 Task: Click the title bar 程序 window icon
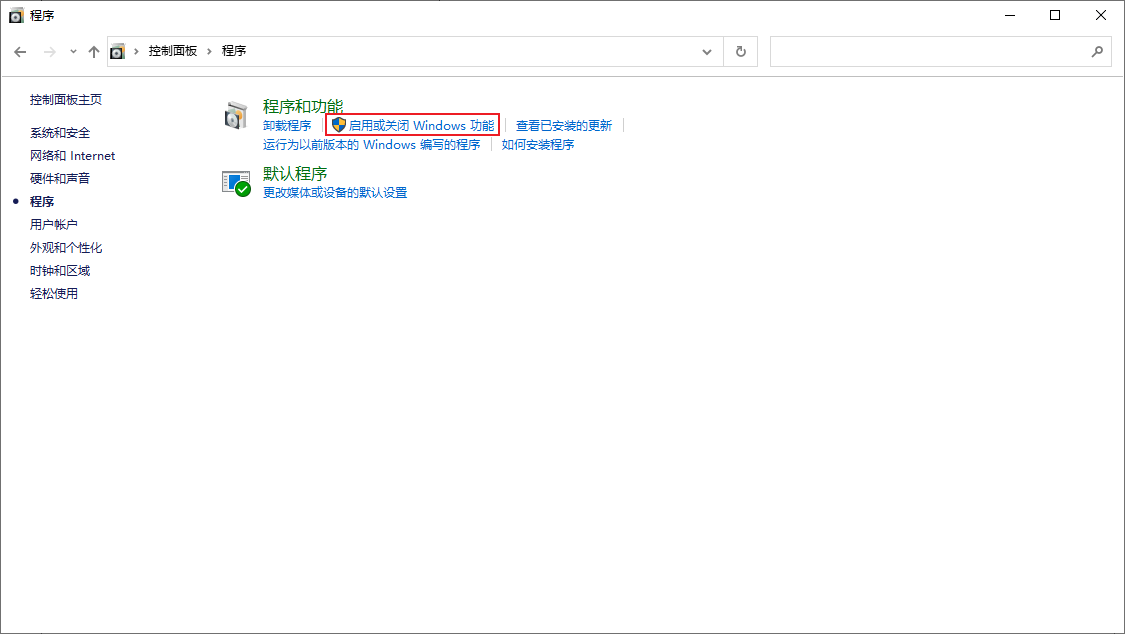(16, 15)
